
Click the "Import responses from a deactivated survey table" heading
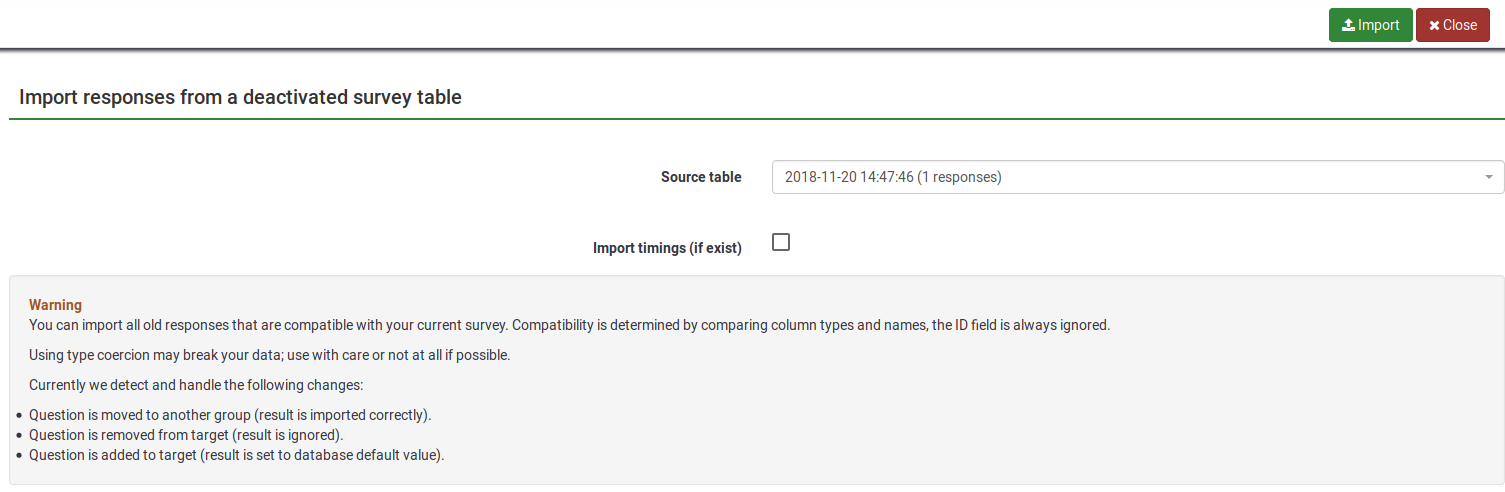(x=240, y=97)
